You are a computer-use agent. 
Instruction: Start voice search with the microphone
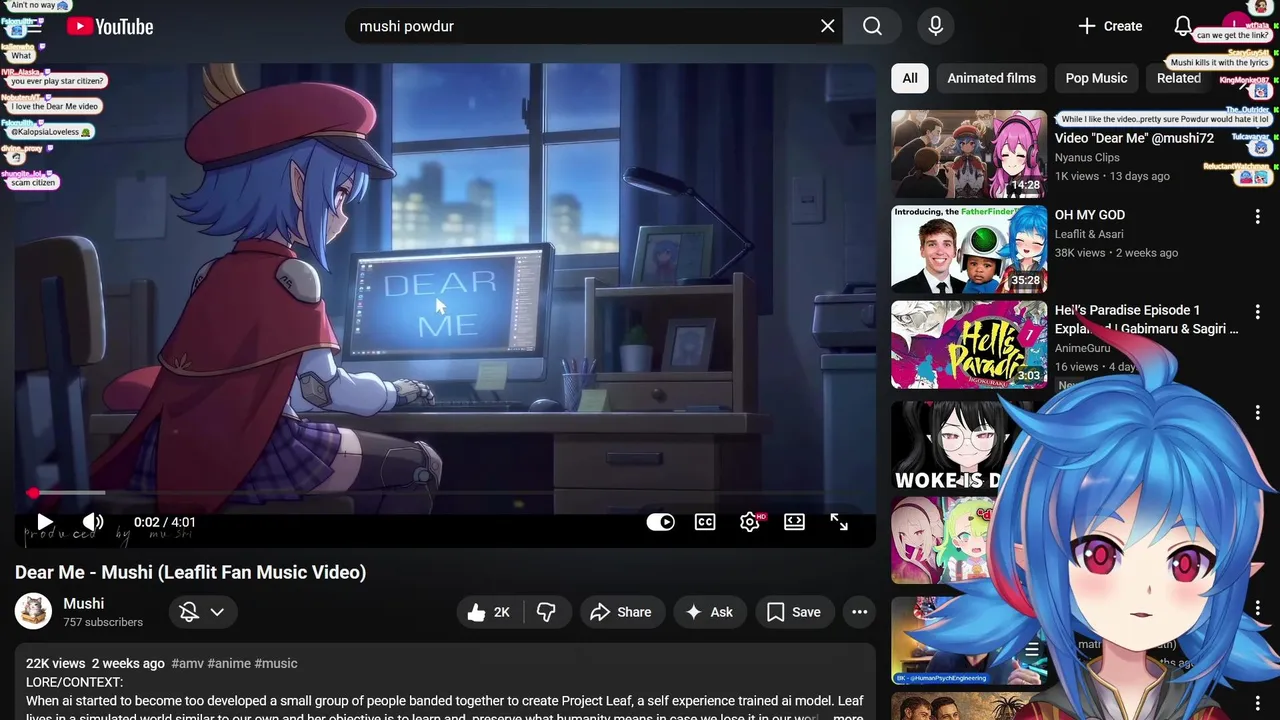tap(935, 26)
